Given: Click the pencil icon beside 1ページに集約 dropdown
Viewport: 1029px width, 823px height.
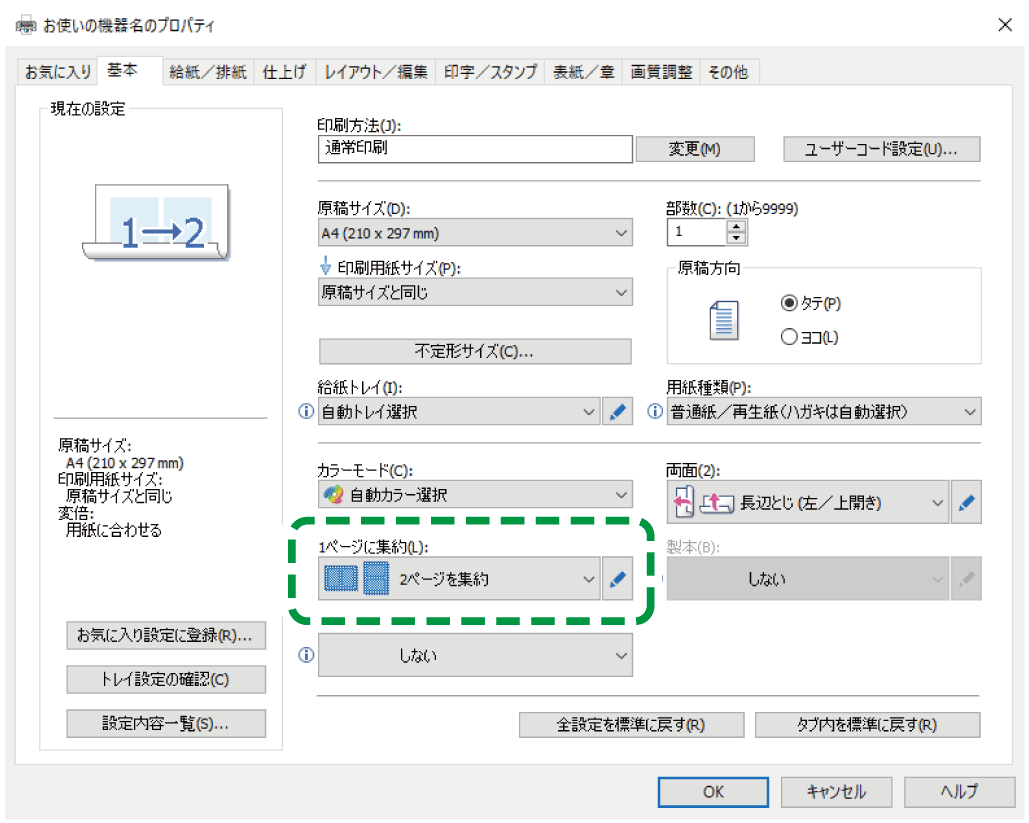Looking at the screenshot, I should pyautogui.click(x=618, y=579).
